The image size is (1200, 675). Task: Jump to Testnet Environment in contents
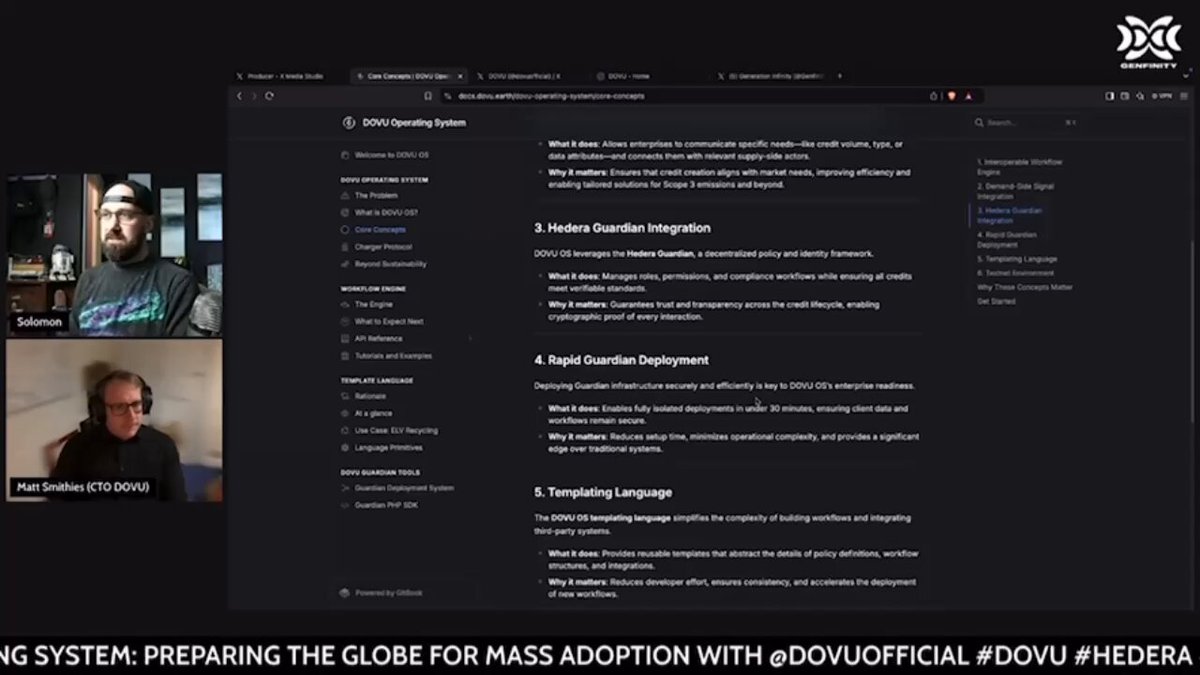click(1015, 273)
